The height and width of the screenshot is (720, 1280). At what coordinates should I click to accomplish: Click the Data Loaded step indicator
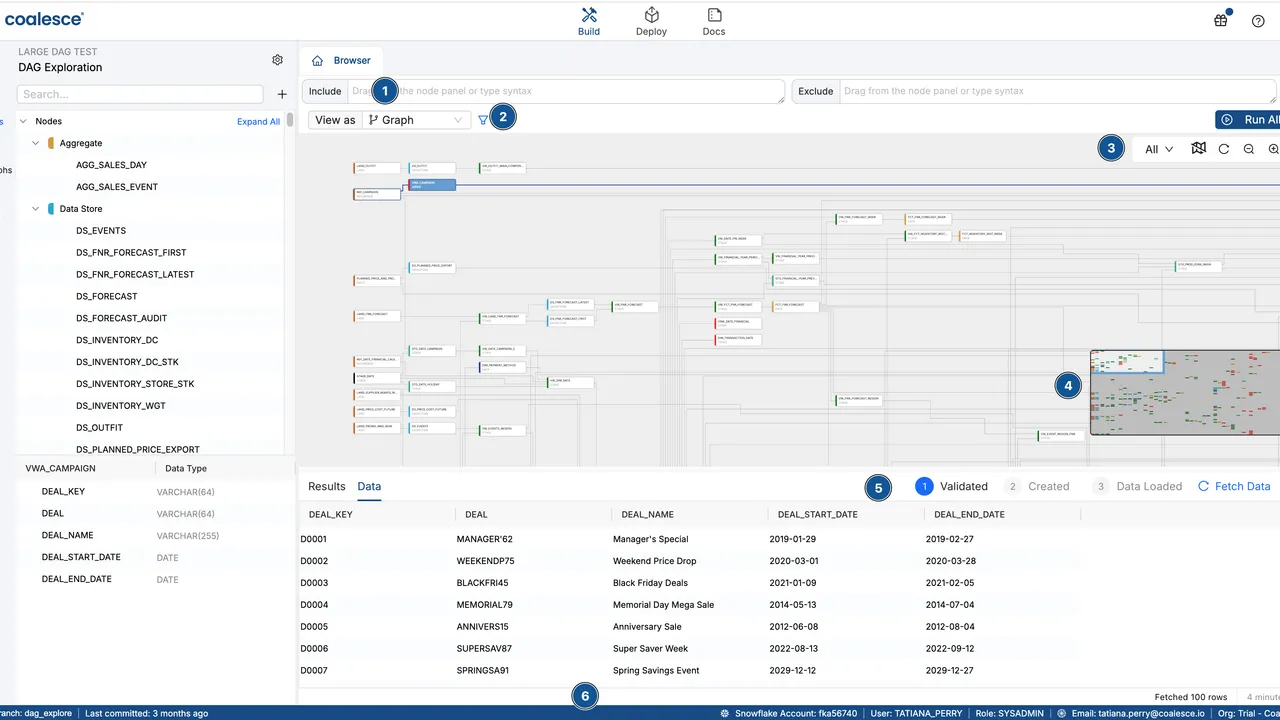pos(1137,487)
